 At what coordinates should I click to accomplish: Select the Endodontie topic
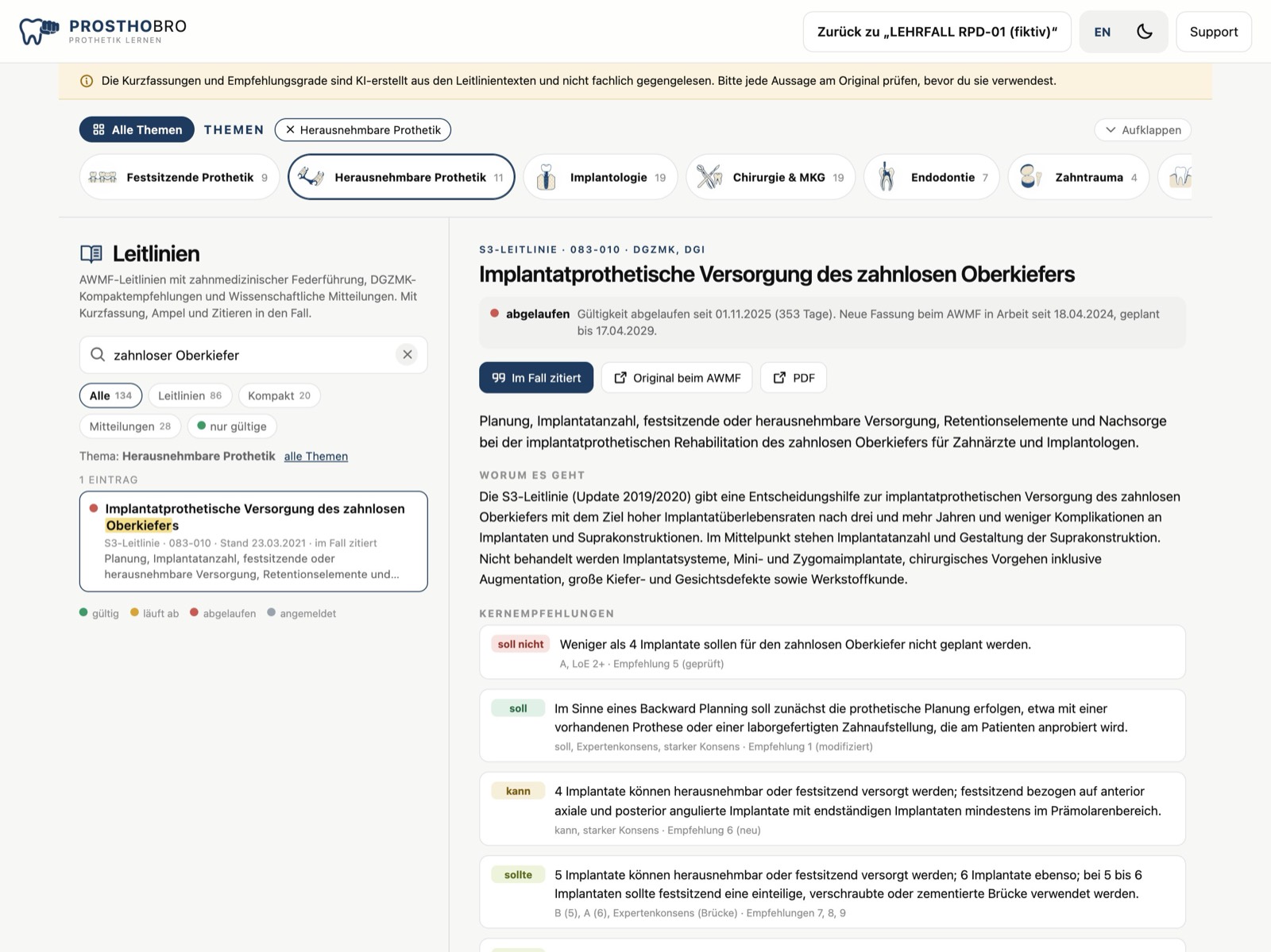click(932, 177)
